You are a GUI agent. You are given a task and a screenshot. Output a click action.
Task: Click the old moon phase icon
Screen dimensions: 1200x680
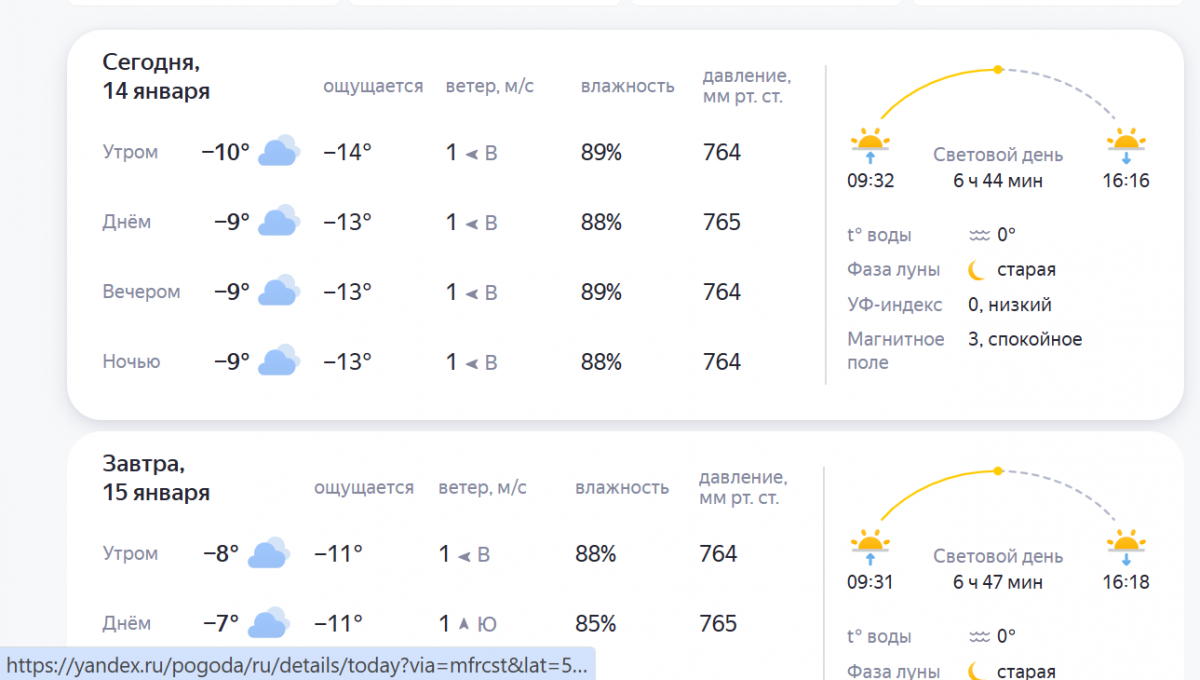pos(977,270)
